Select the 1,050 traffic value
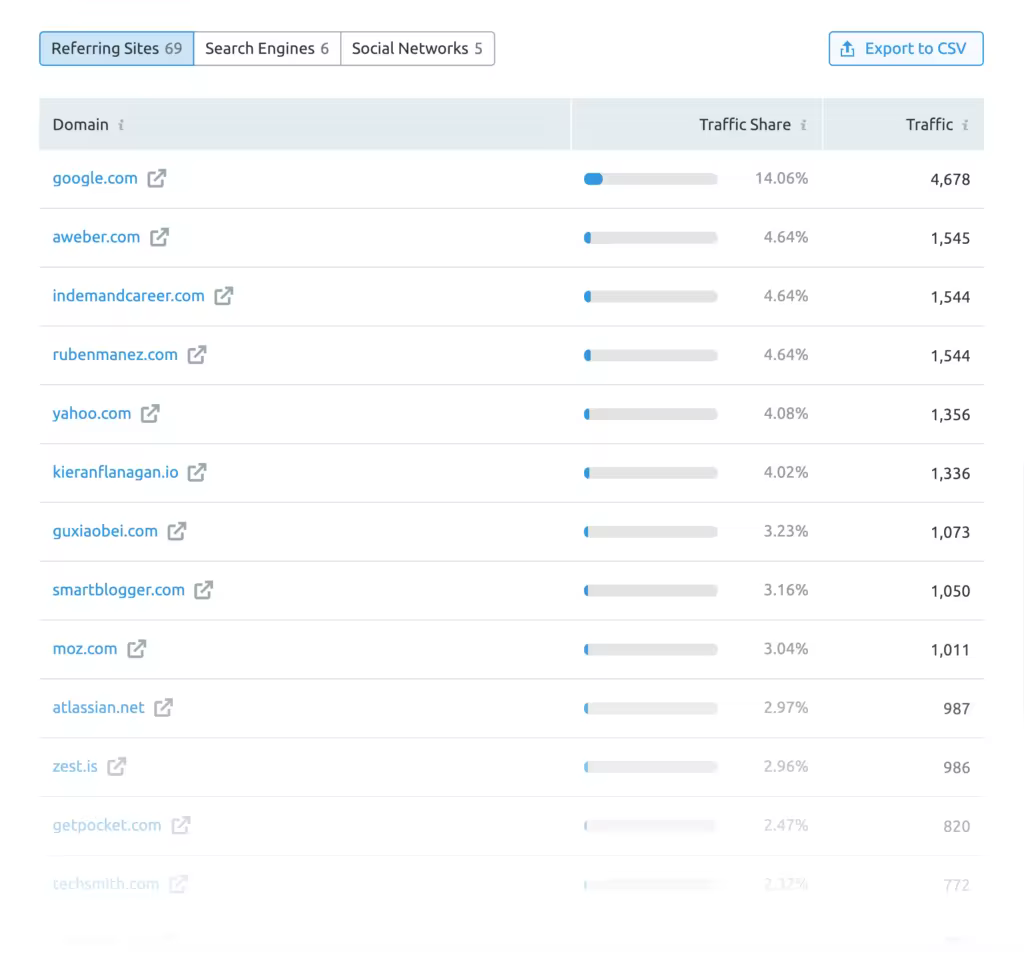 (x=950, y=591)
